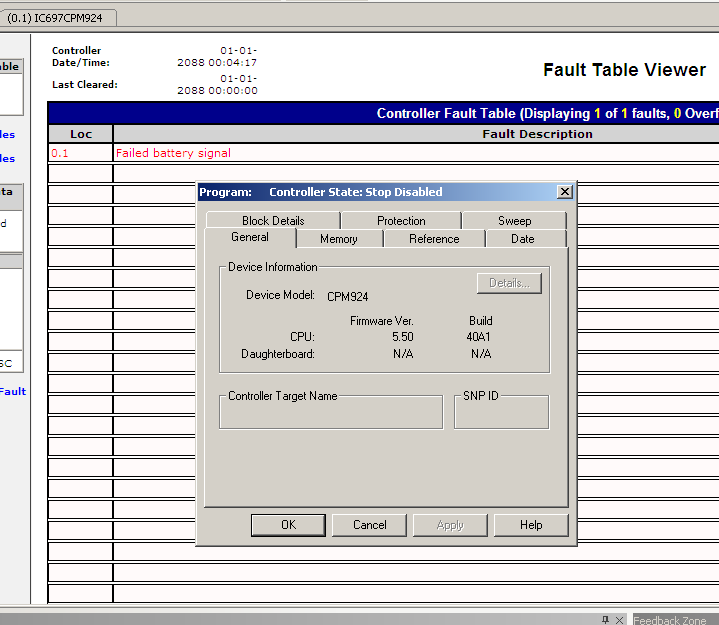
Task: Click the Loc column header
Action: (x=81, y=134)
